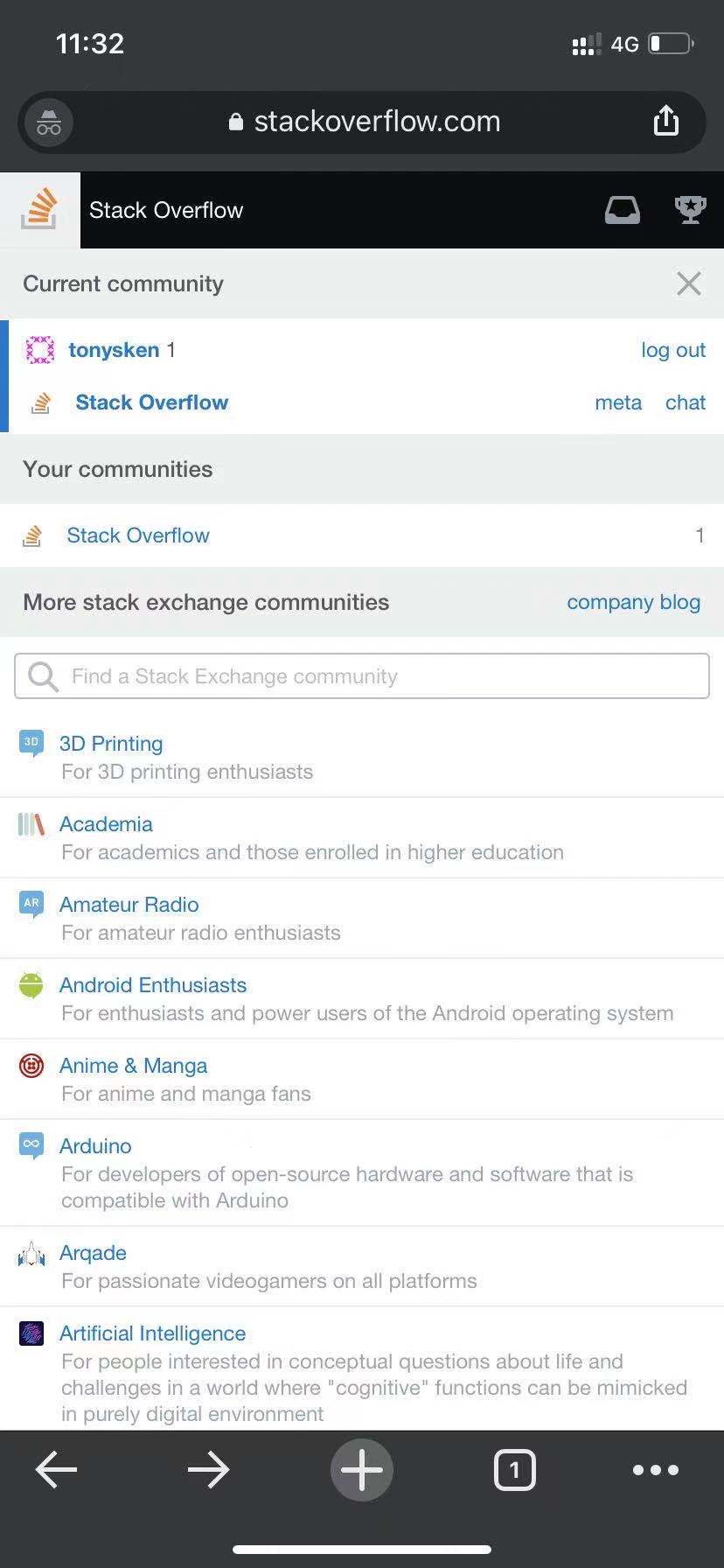This screenshot has height=1568, width=724.
Task: Close the community switcher panel
Action: pyautogui.click(x=689, y=283)
